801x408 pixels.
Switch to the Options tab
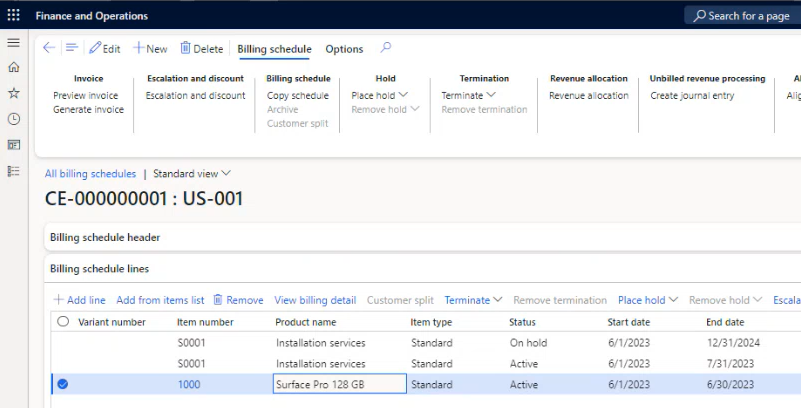point(344,49)
